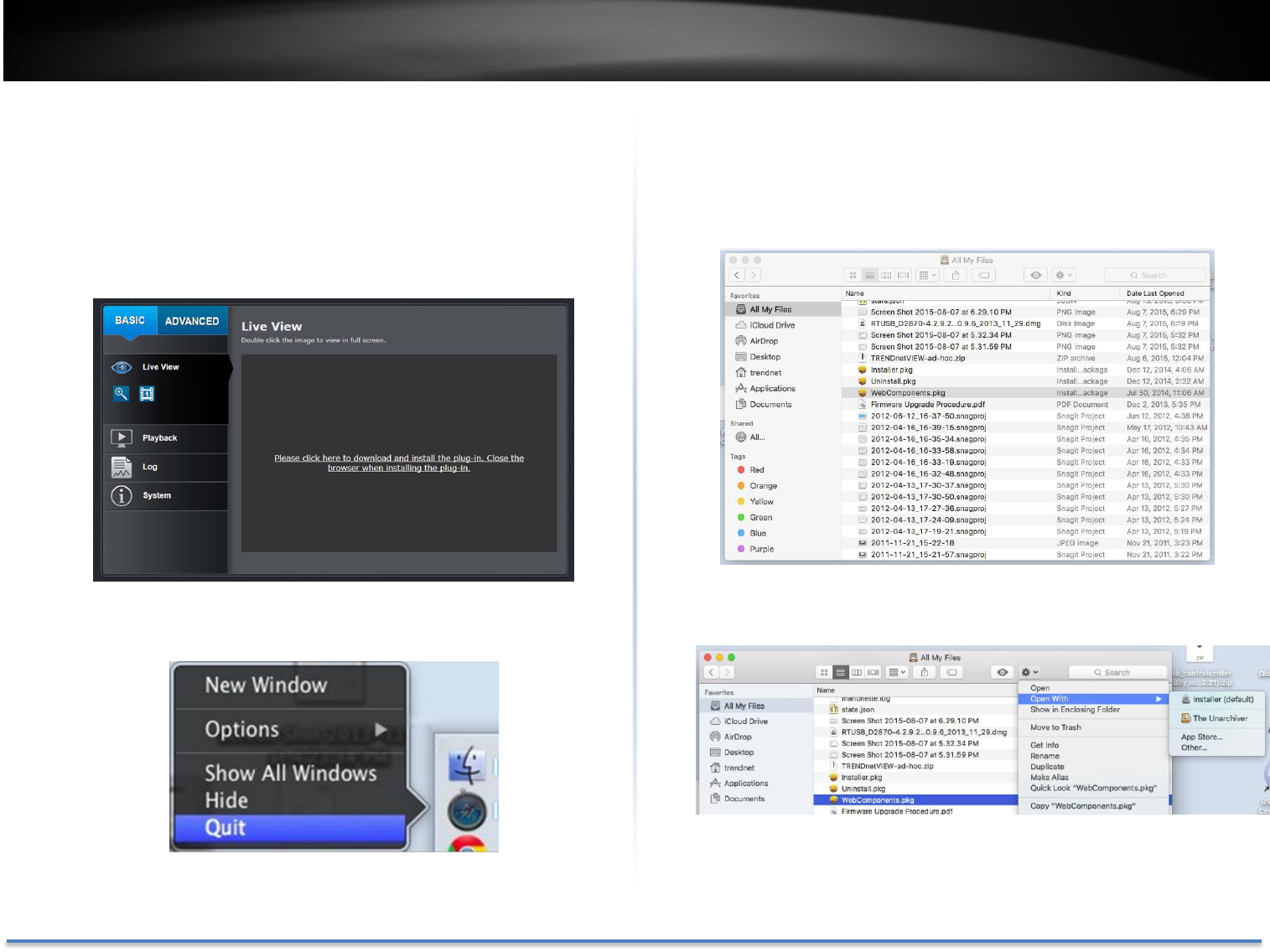Open the Log page icon
This screenshot has height=952, width=1270.
coord(122,467)
